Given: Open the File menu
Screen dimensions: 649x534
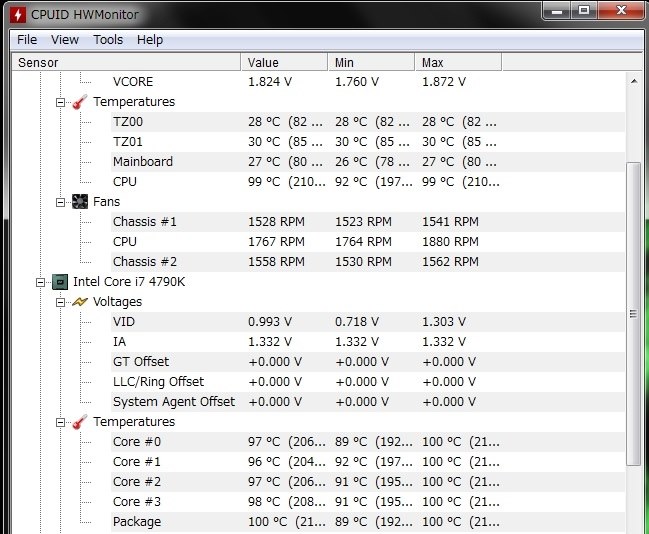Looking at the screenshot, I should (27, 40).
